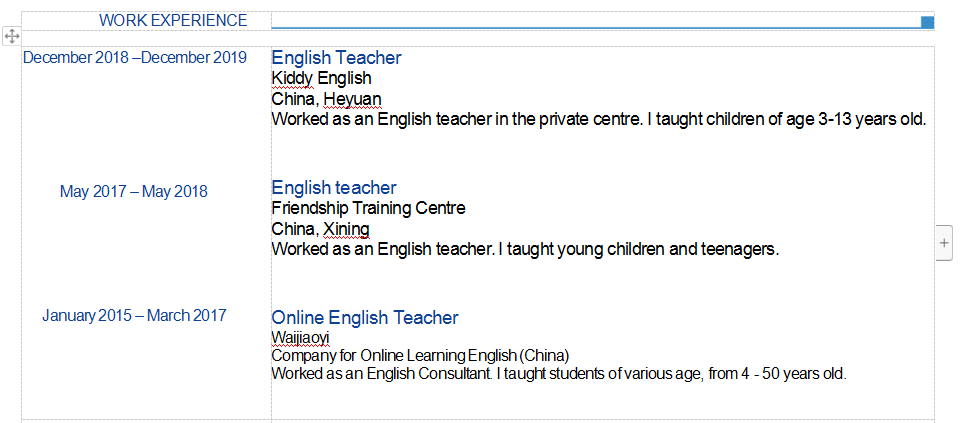Image resolution: width=971 pixels, height=423 pixels.
Task: Click the English Consultant description sentence
Action: pyautogui.click(x=559, y=374)
